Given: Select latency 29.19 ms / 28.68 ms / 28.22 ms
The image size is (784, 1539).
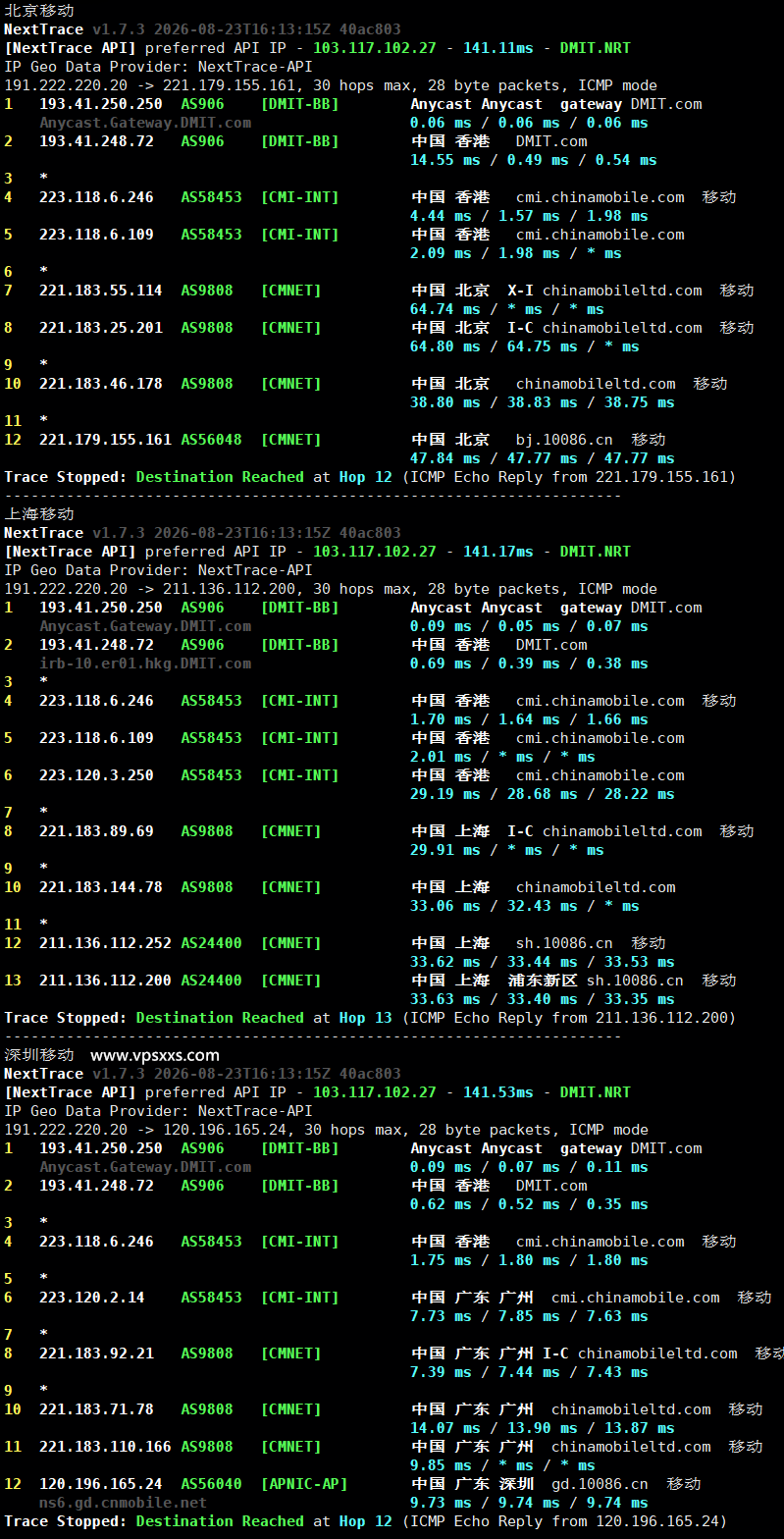Looking at the screenshot, I should click(x=543, y=794).
